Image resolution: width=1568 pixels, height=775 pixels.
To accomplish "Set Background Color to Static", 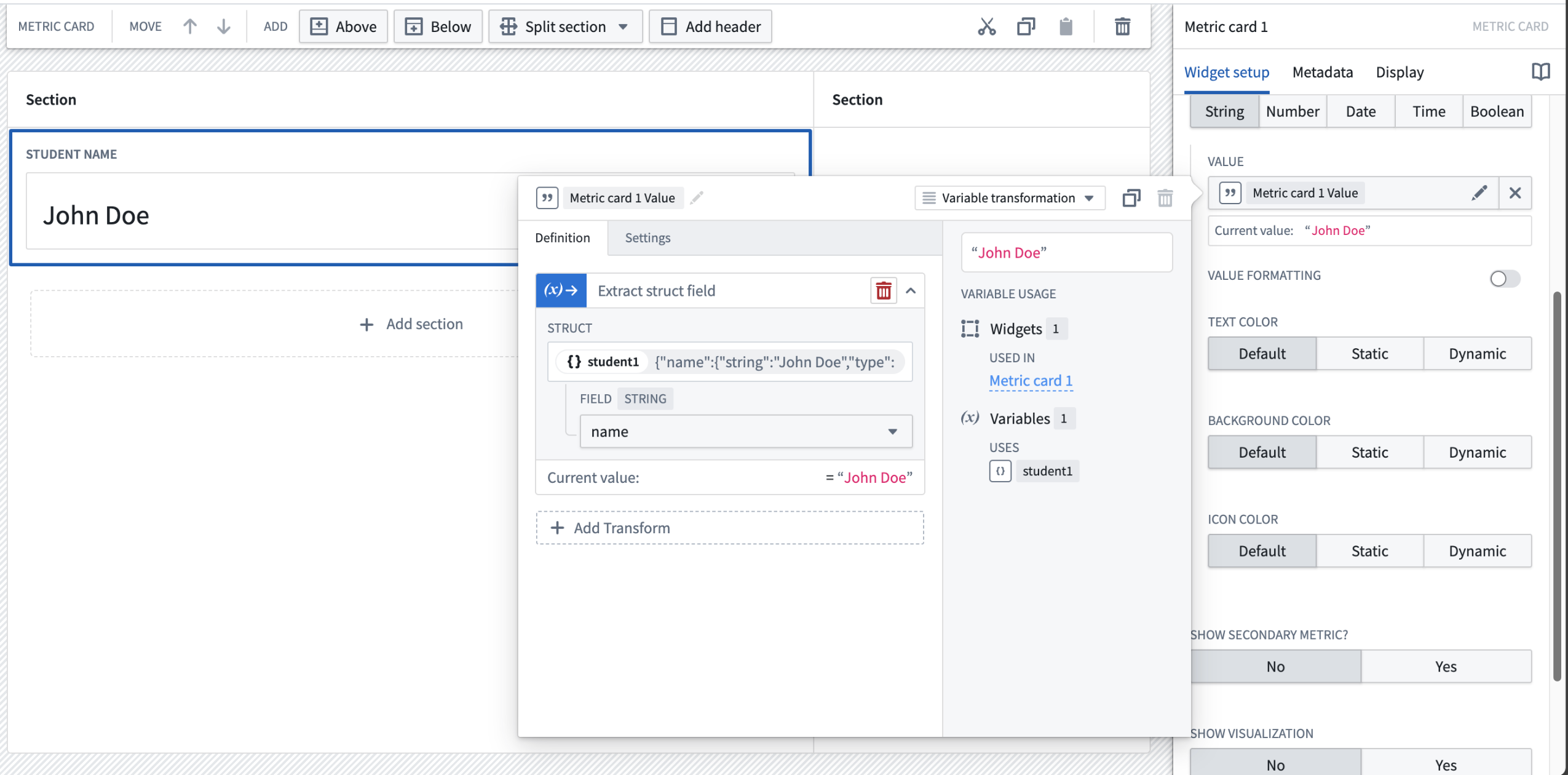I will 1369,452.
